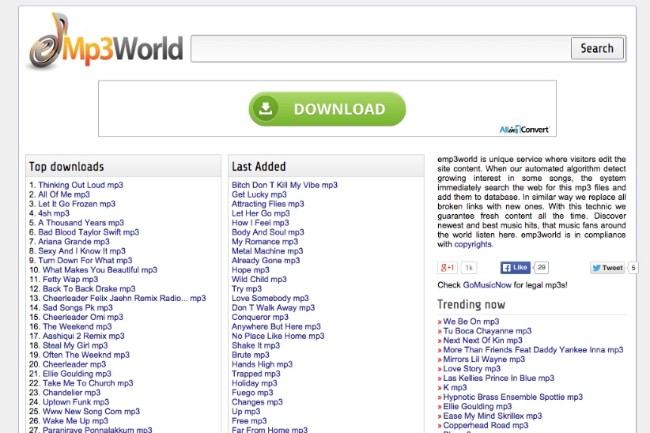Open Mirrors Lil Wayne mp3
The height and width of the screenshot is (433, 650).
[x=484, y=359]
